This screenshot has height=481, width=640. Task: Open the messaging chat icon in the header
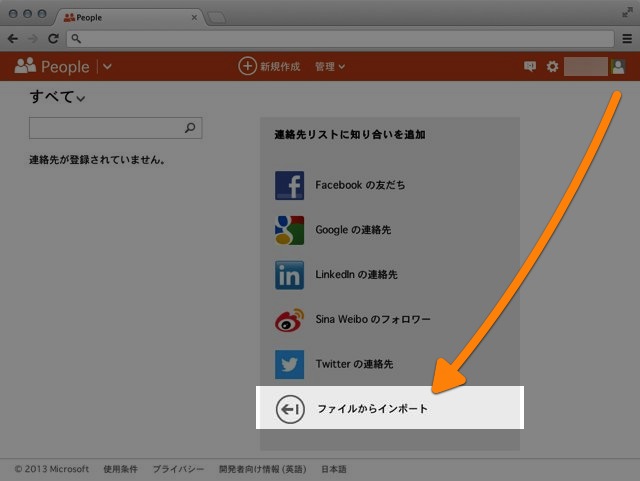click(530, 66)
